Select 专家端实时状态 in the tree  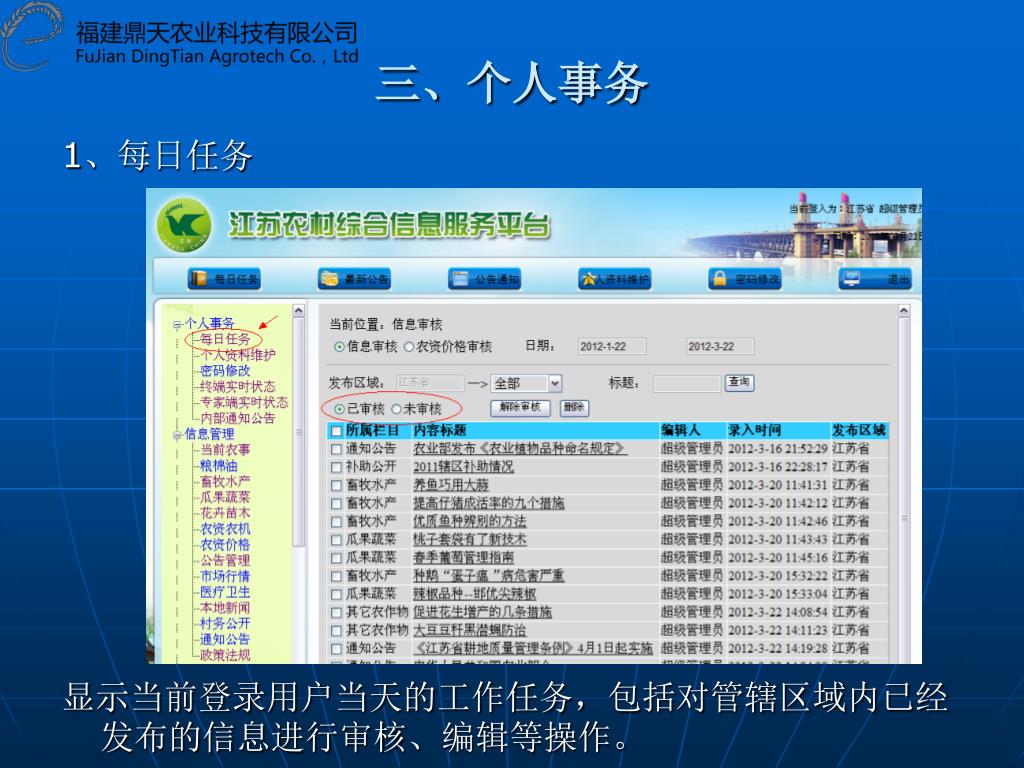click(x=244, y=402)
